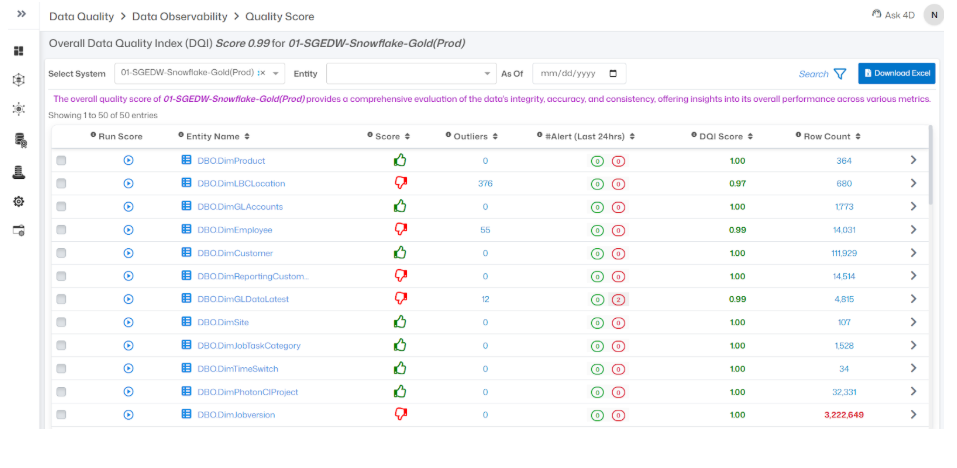Screen dimensions: 957x468
Task: Click the Download Excel button
Action: coord(896,73)
